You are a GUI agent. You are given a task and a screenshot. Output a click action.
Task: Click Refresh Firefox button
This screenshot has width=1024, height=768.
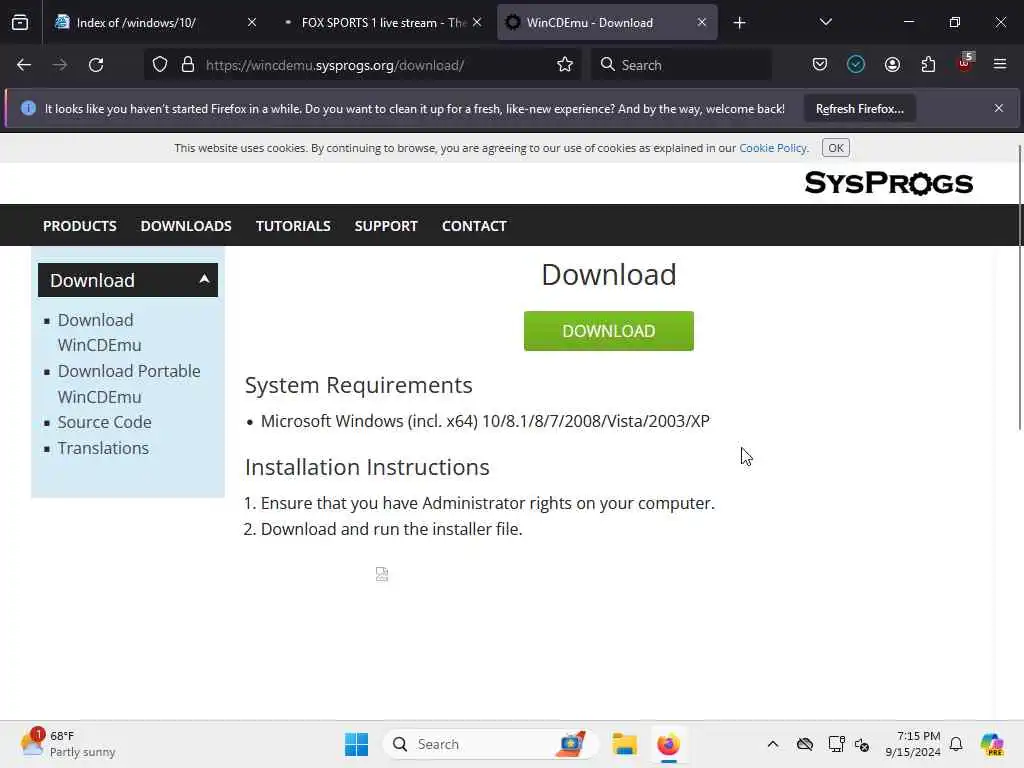coord(859,109)
